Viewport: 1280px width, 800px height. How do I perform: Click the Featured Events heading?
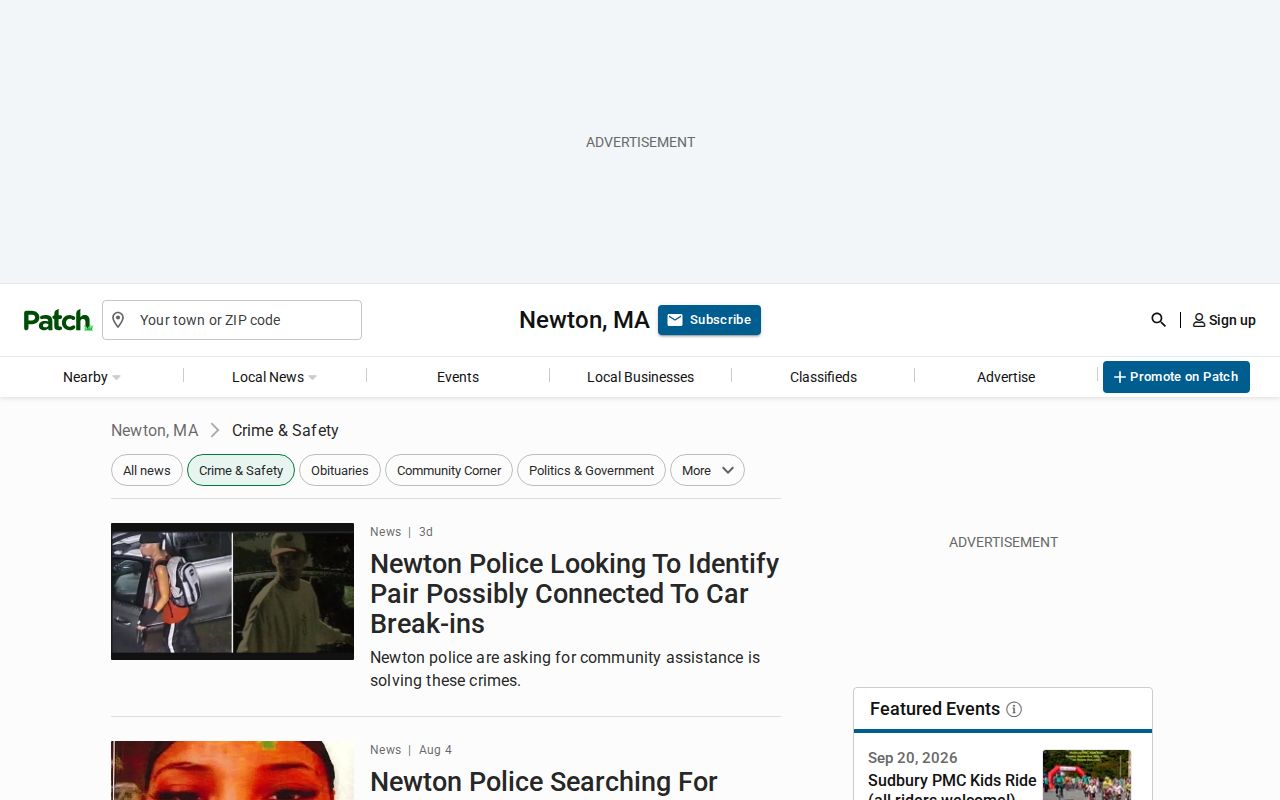pyautogui.click(x=935, y=709)
